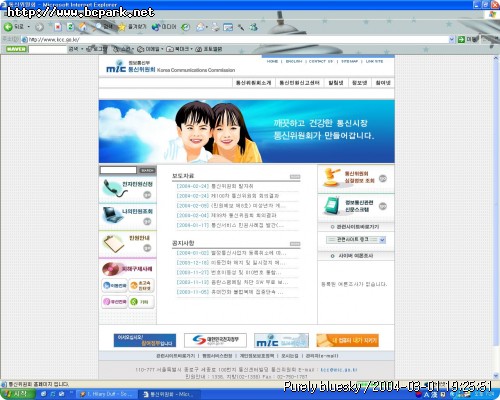Open the gavel icon decision lookup panel
Viewport: 500px width, 400px height.
(x=356, y=179)
